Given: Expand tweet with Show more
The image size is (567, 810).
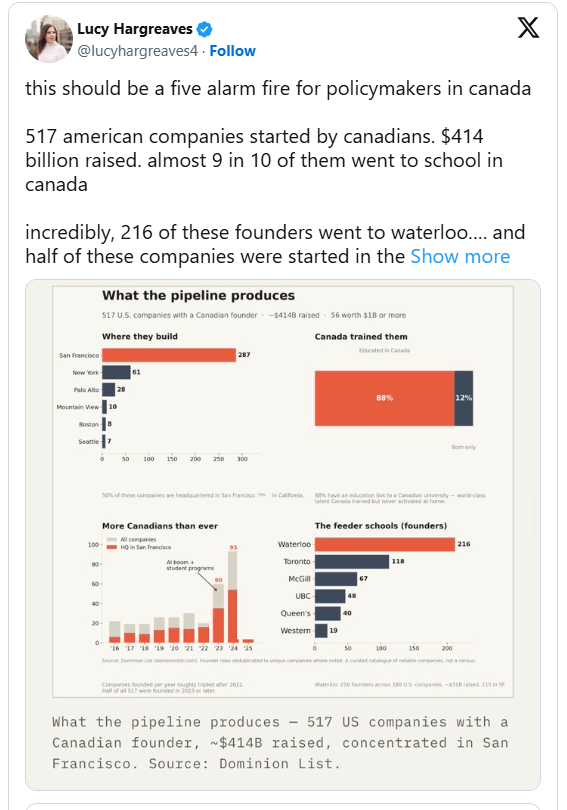Looking at the screenshot, I should pyautogui.click(x=460, y=257).
